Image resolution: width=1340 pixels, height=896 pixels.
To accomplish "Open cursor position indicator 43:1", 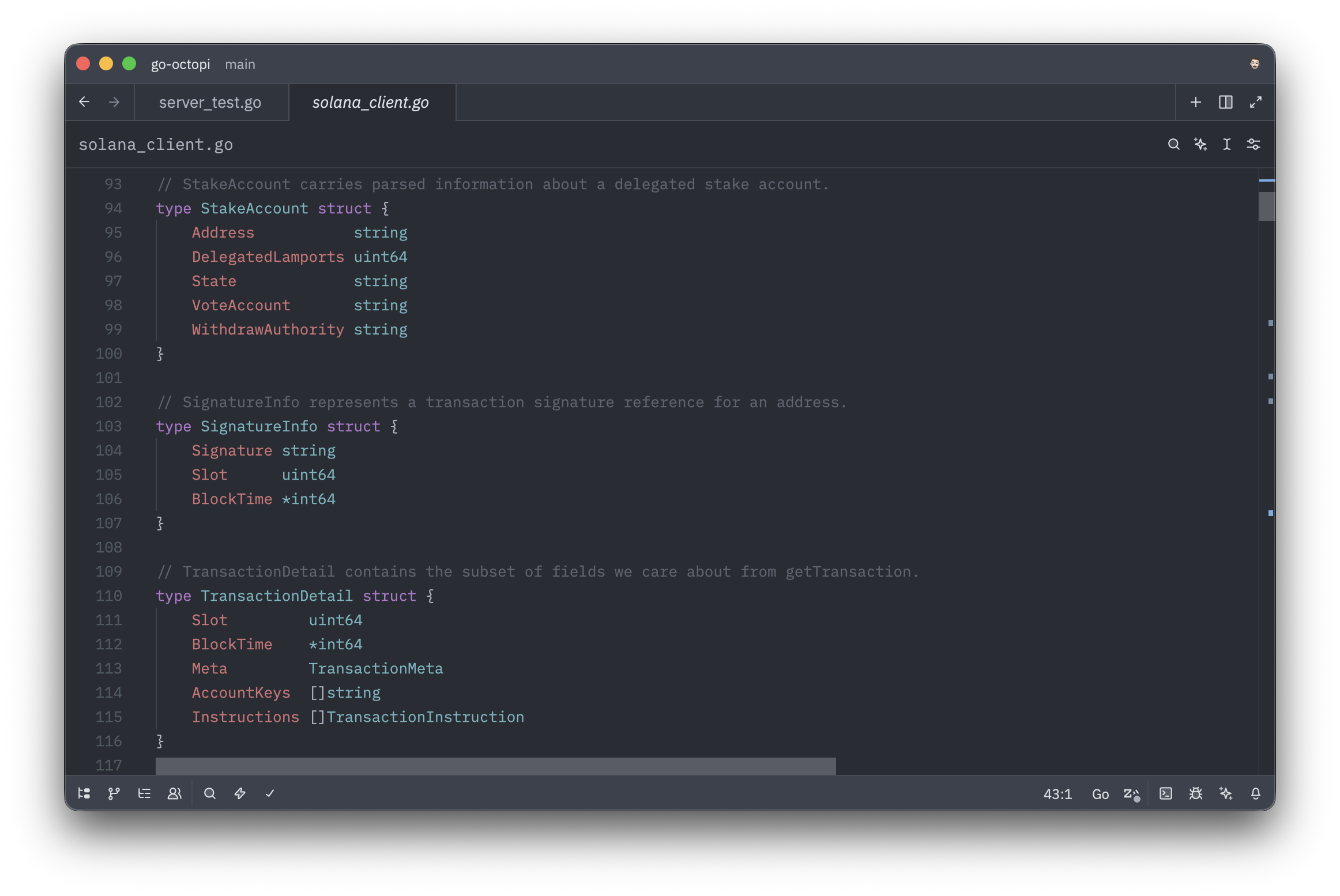I will 1057,793.
